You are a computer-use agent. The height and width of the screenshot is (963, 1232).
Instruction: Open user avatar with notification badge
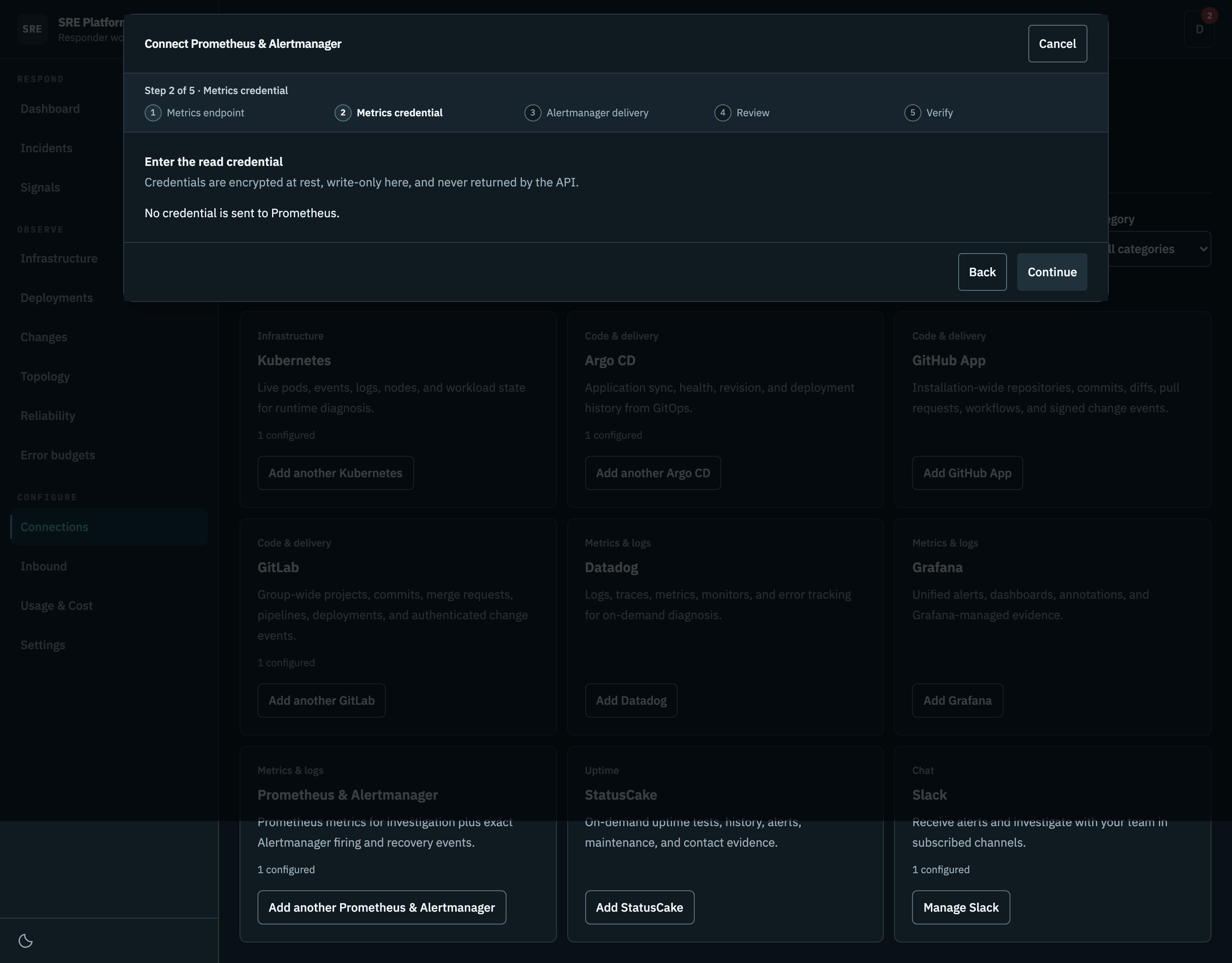(x=1199, y=30)
